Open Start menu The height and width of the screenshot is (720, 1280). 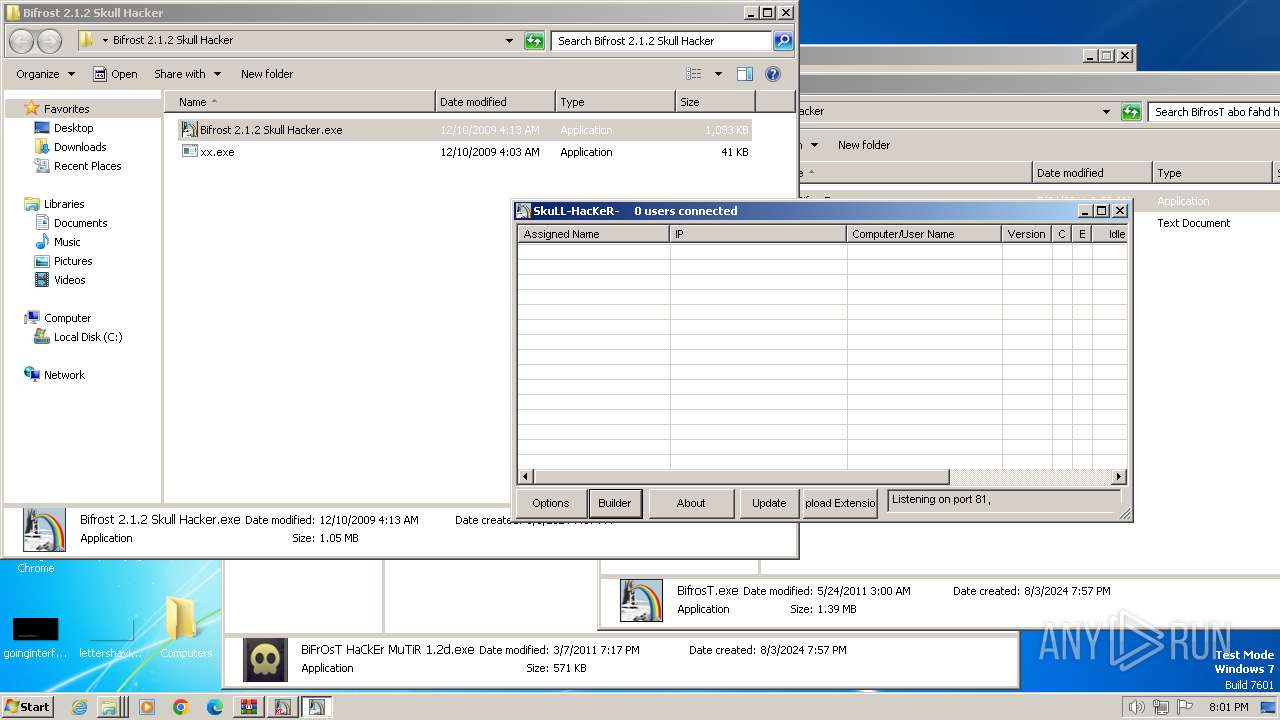pos(27,707)
